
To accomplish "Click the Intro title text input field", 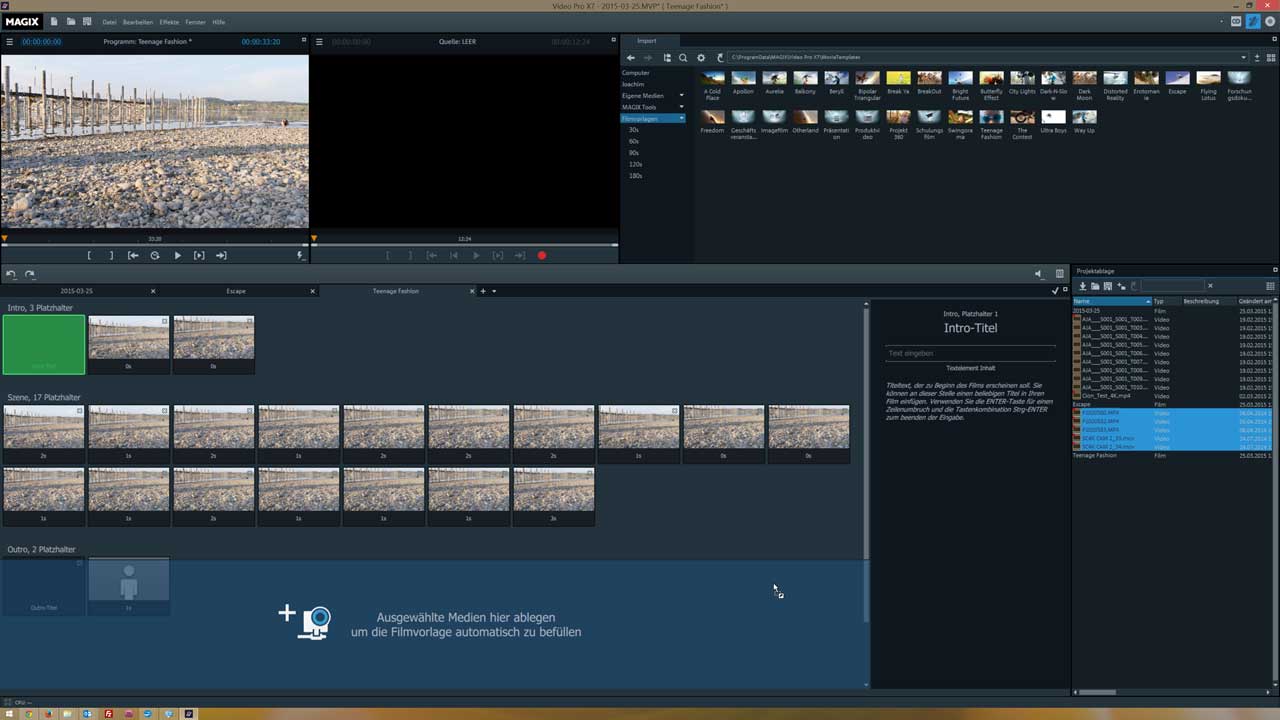I will [x=970, y=353].
